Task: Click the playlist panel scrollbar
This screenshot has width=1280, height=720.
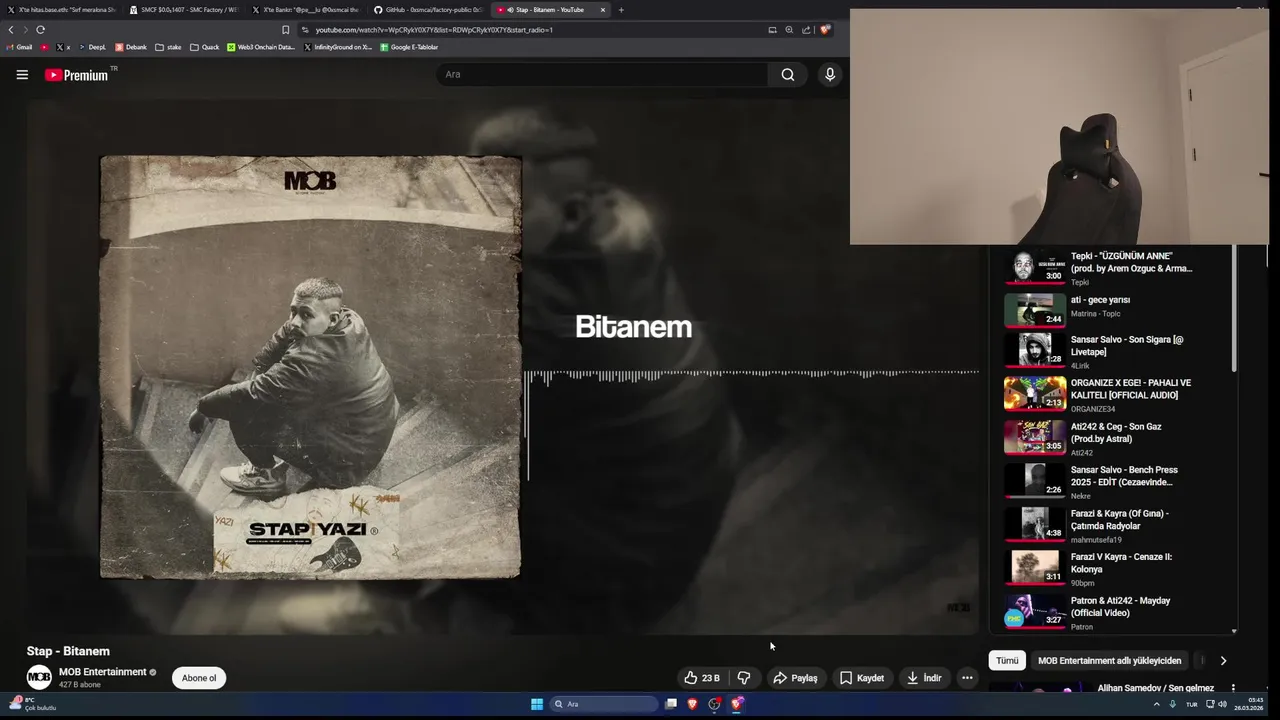Action: click(1234, 310)
